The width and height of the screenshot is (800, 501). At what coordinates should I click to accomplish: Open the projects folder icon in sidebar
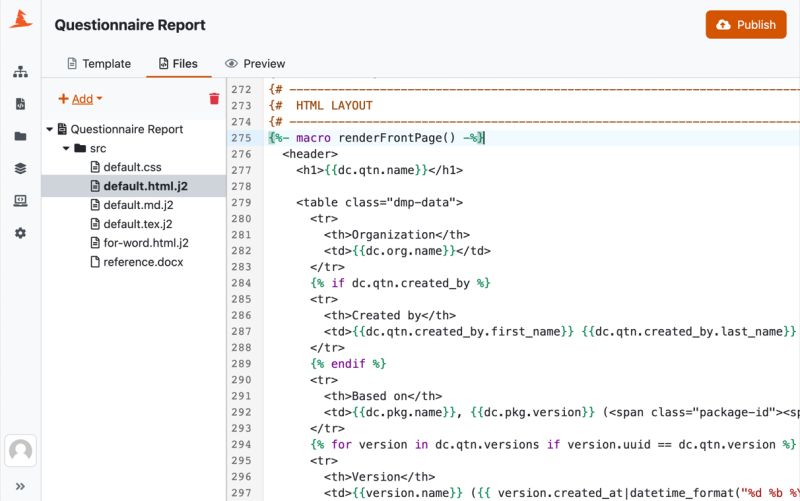(20, 136)
